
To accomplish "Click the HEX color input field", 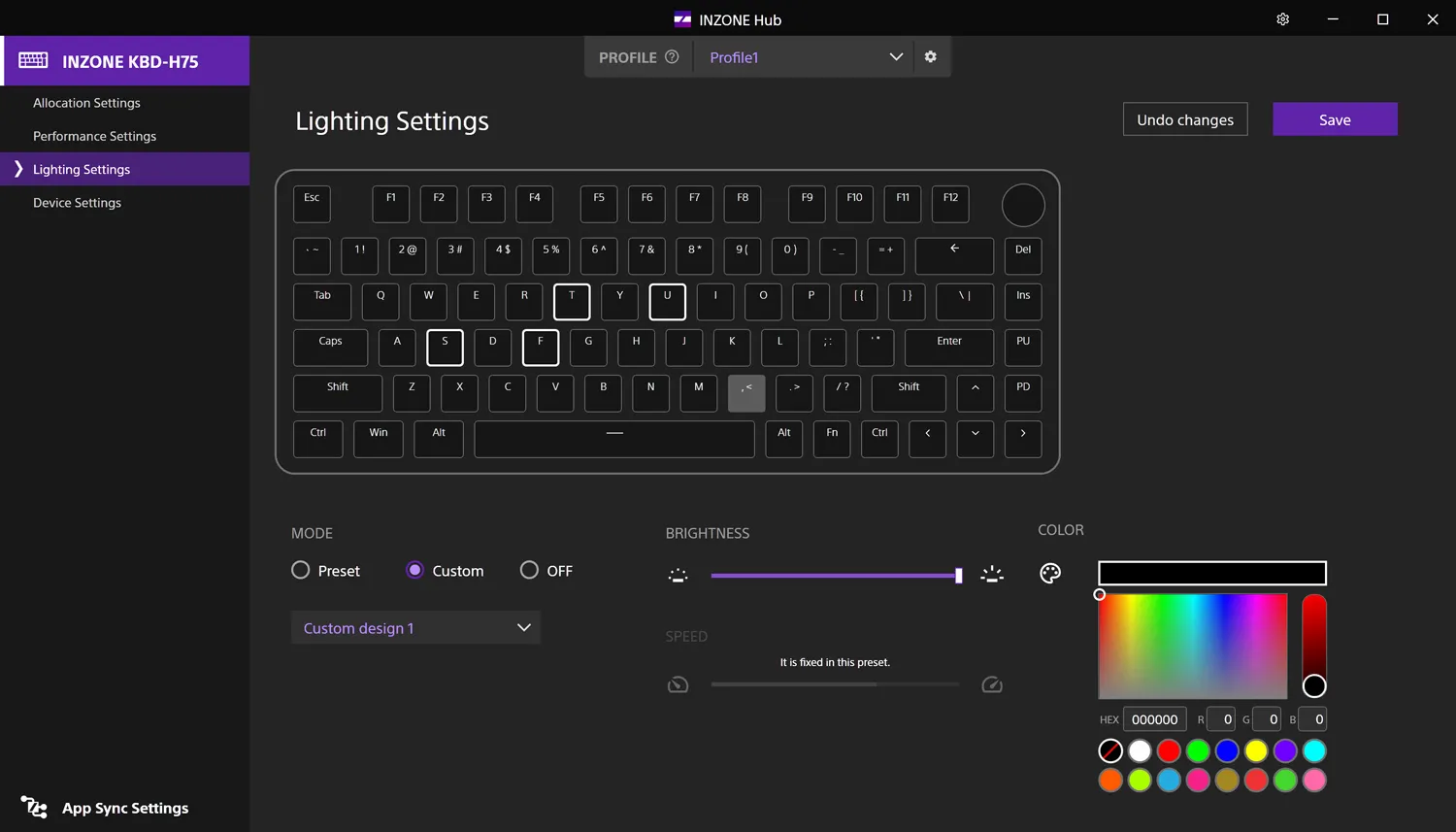I will 1155,718.
